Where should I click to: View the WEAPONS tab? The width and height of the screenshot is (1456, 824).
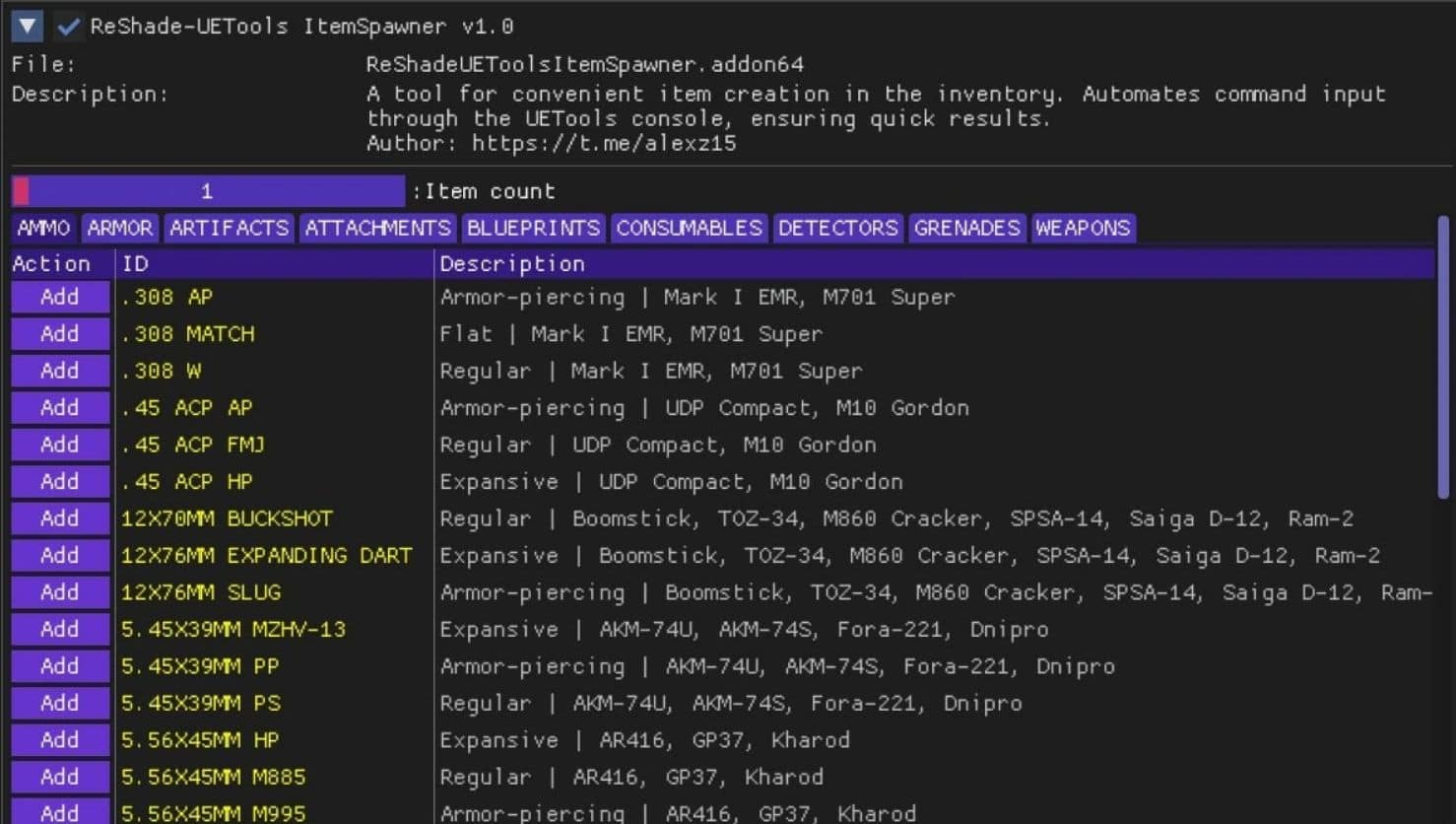[x=1083, y=229]
